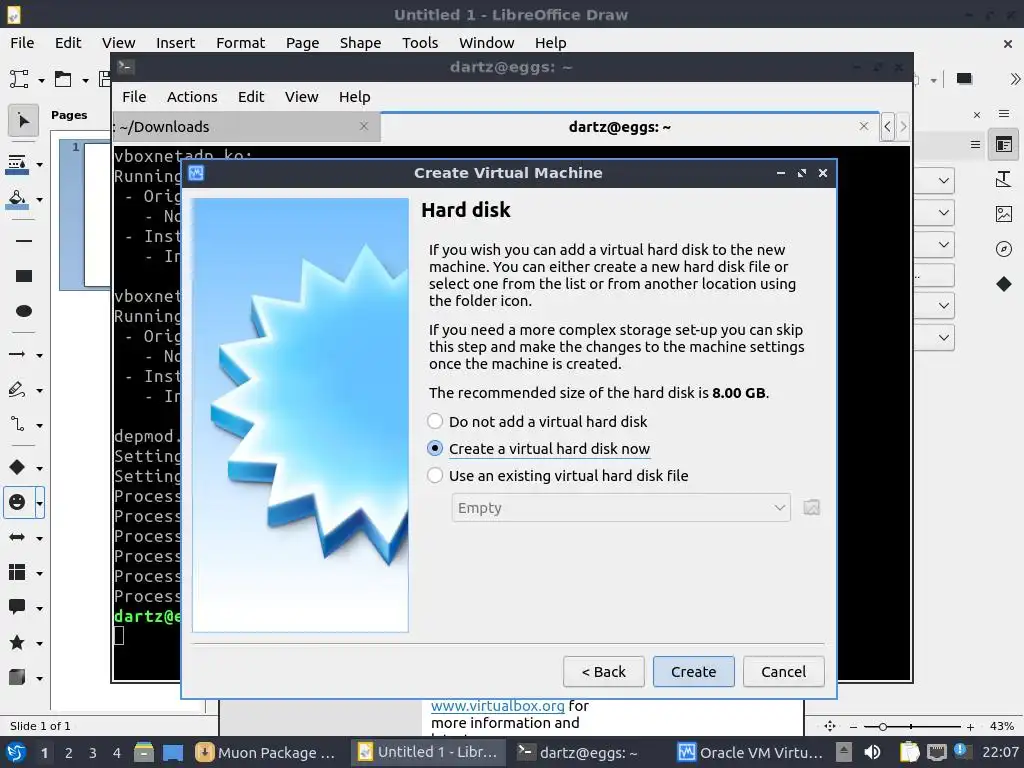
Task: Click the taskbar clock showing 22:07
Action: click(x=1000, y=752)
